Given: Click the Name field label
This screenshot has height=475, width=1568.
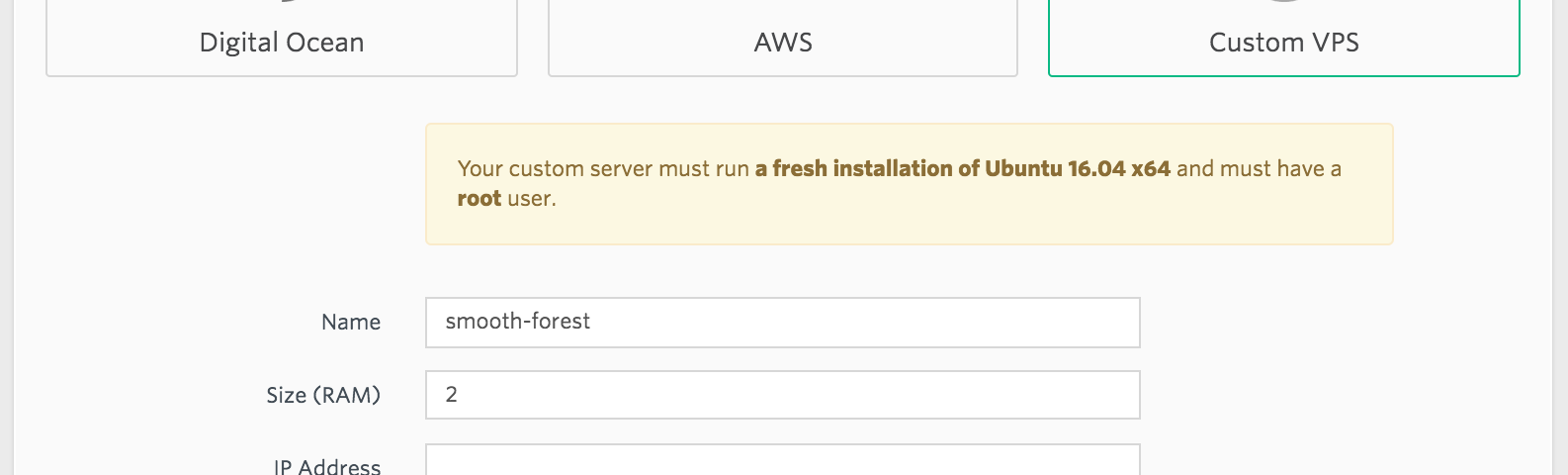Looking at the screenshot, I should pos(351,323).
